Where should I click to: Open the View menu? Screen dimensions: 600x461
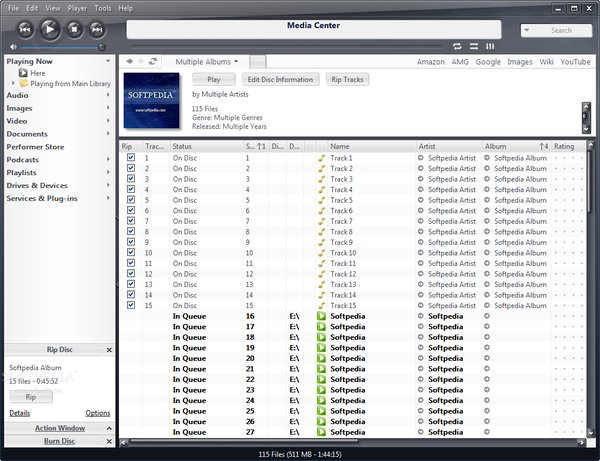point(53,8)
